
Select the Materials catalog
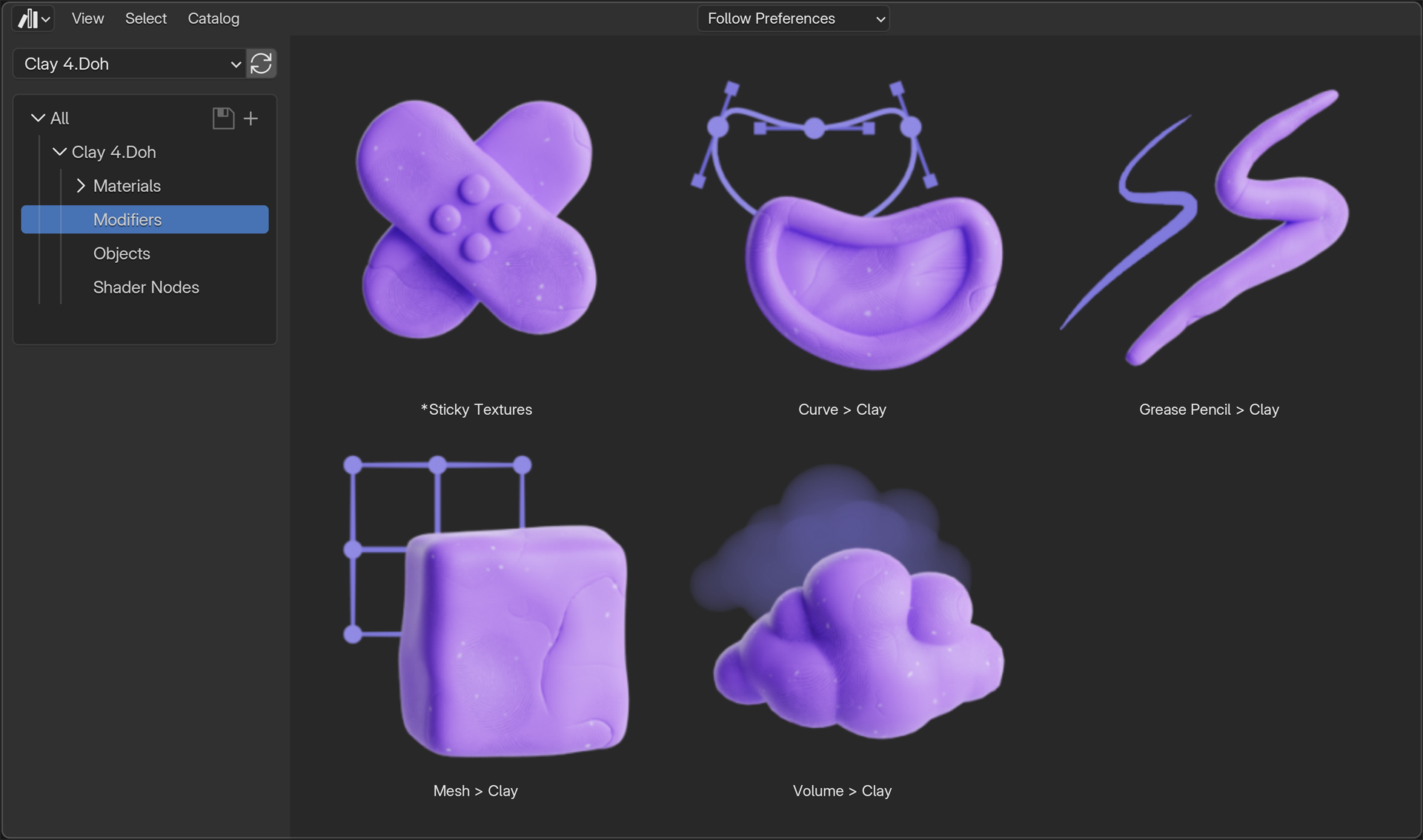coord(126,185)
